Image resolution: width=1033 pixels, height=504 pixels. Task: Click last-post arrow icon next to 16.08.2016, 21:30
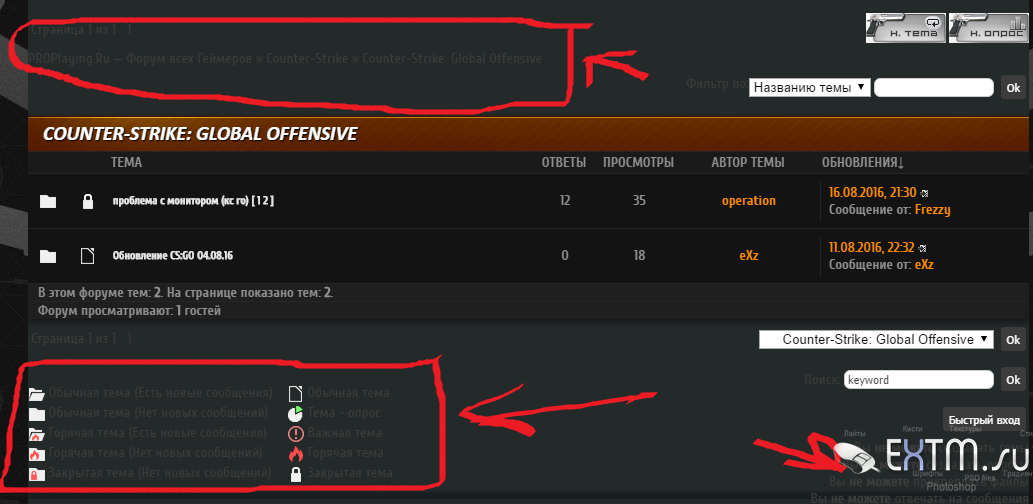[x=924, y=193]
